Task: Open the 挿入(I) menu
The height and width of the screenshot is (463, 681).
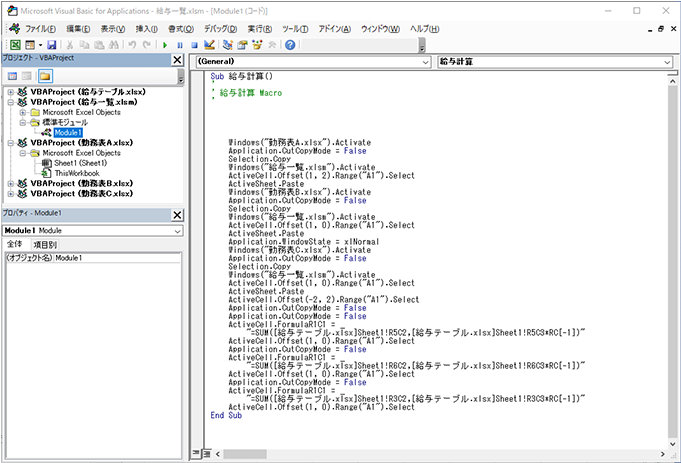Action: click(x=147, y=29)
